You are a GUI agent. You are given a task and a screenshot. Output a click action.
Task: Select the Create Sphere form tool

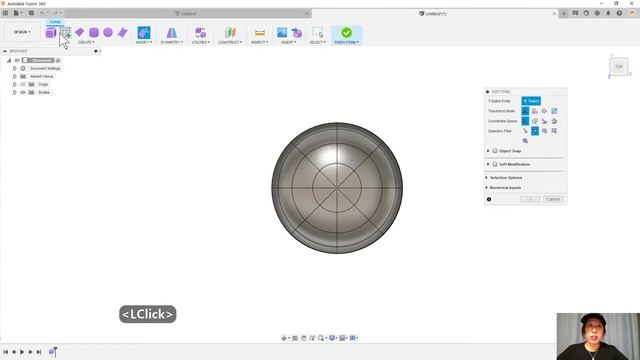pos(108,32)
